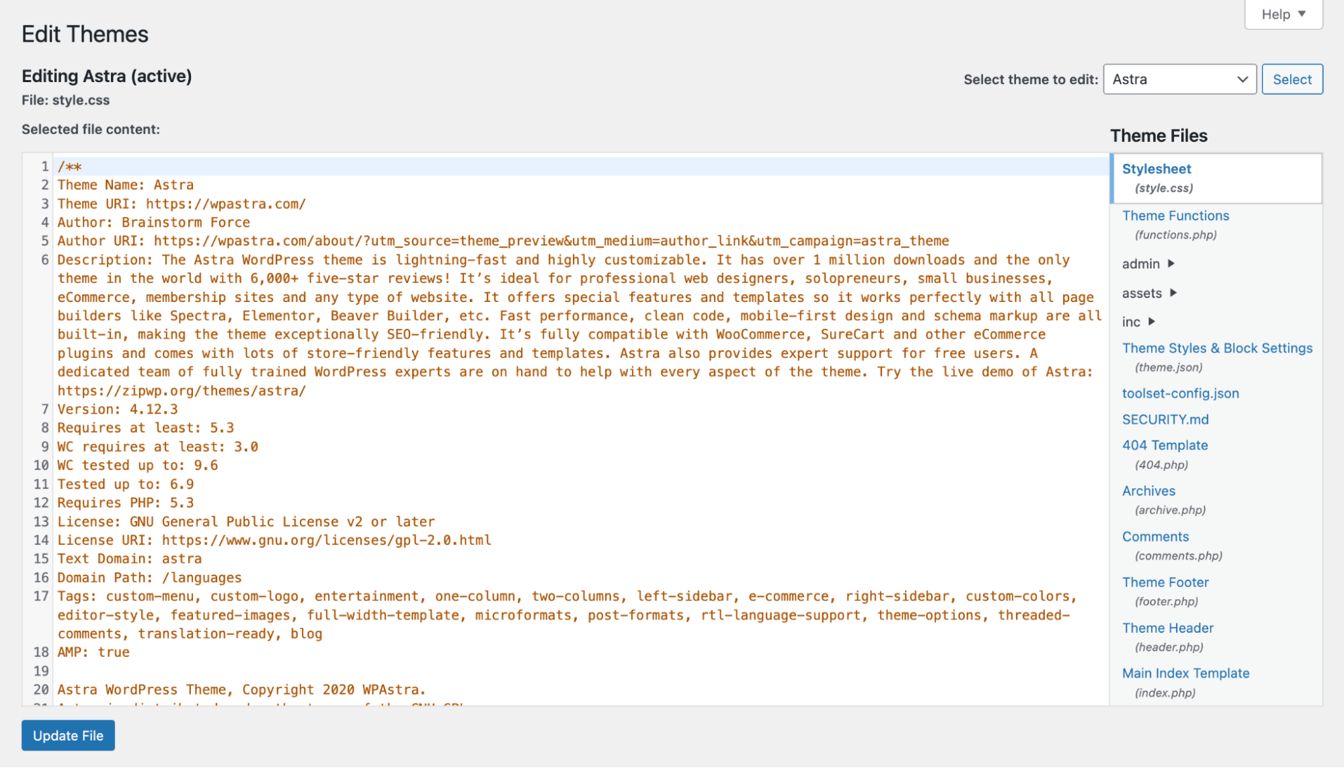Viewport: 1344px width, 768px height.
Task: Open the Help dropdown
Action: [1282, 14]
